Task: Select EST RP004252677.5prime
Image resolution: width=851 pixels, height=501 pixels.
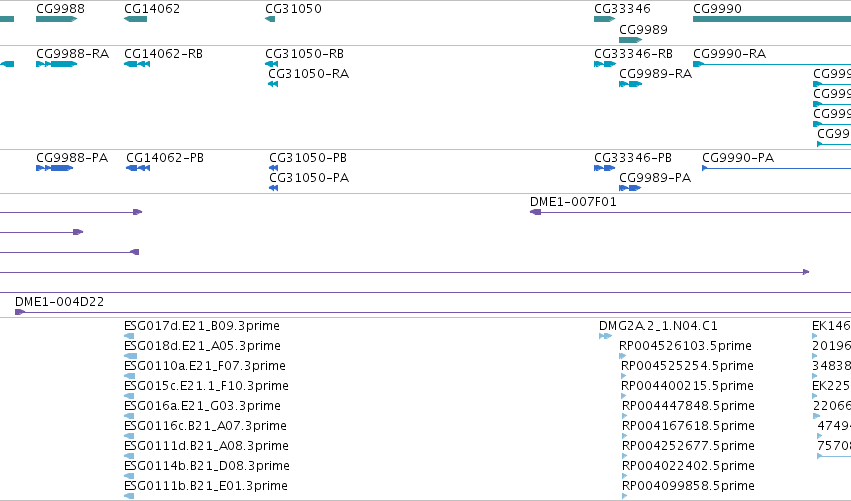Action: [x=688, y=446]
